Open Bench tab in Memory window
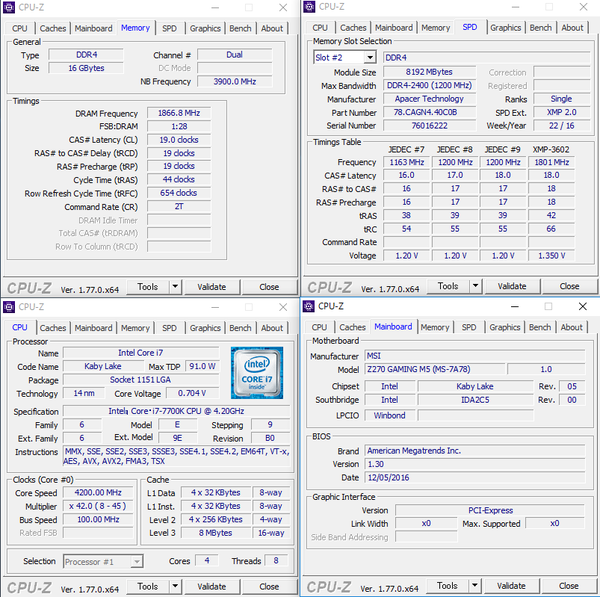600x597 pixels. pos(240,28)
